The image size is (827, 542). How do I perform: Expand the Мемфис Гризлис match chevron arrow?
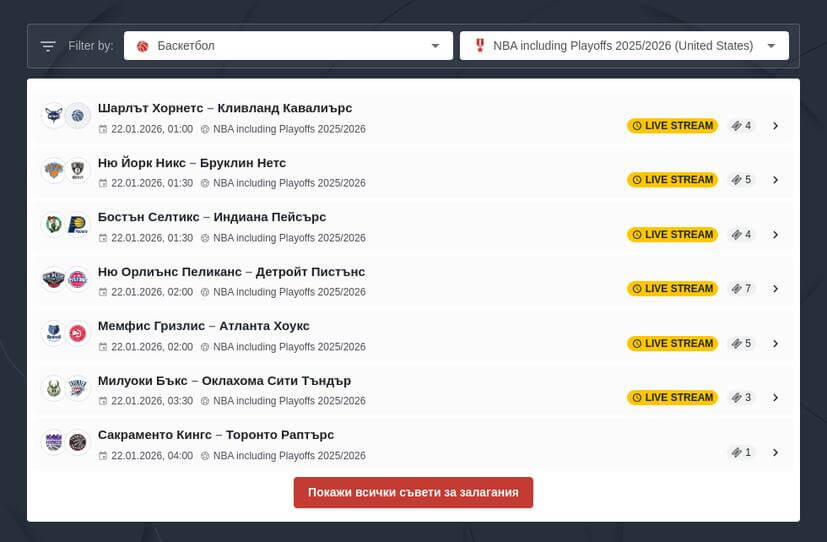click(775, 343)
